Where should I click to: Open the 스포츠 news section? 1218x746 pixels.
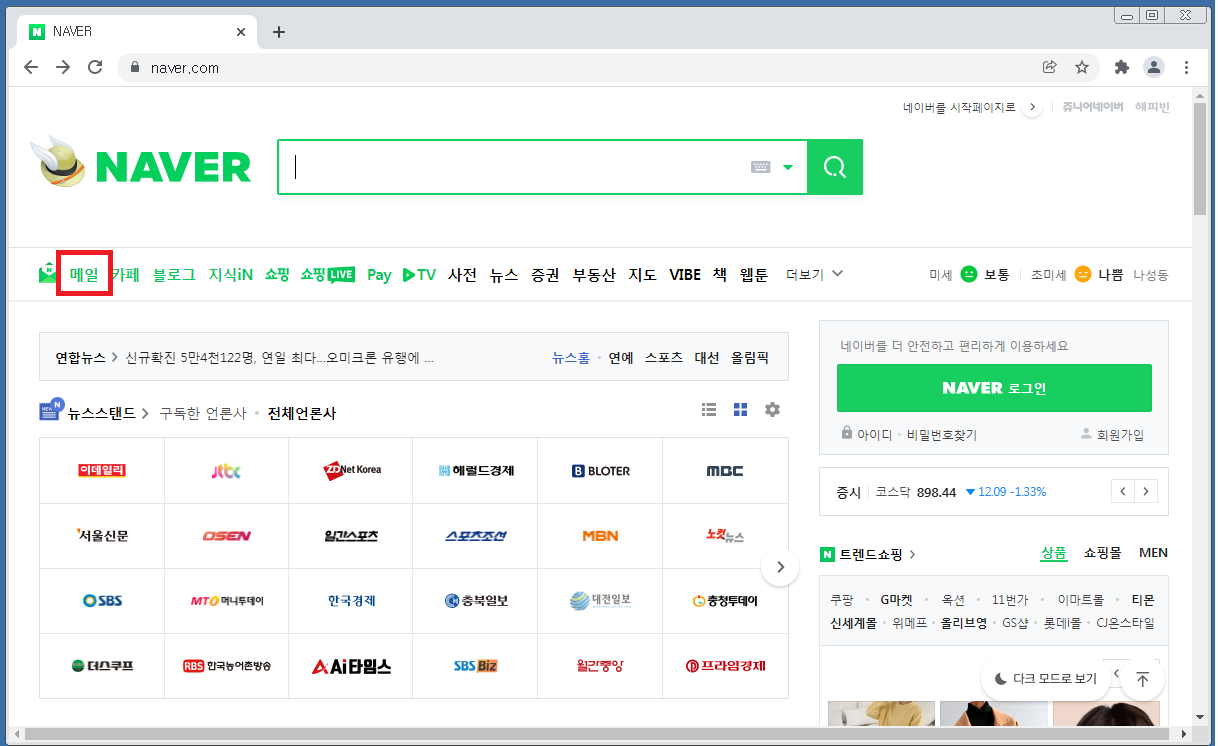(x=664, y=357)
